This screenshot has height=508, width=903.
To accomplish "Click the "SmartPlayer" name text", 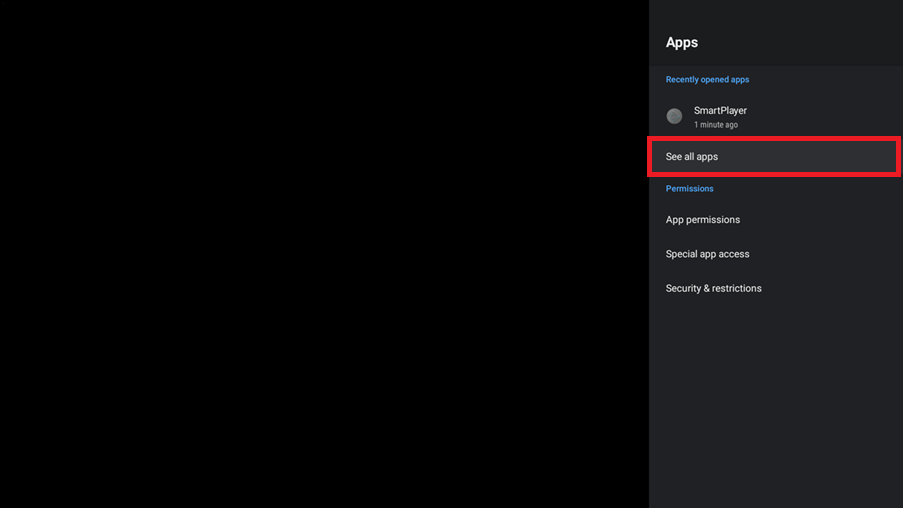I will click(x=720, y=110).
